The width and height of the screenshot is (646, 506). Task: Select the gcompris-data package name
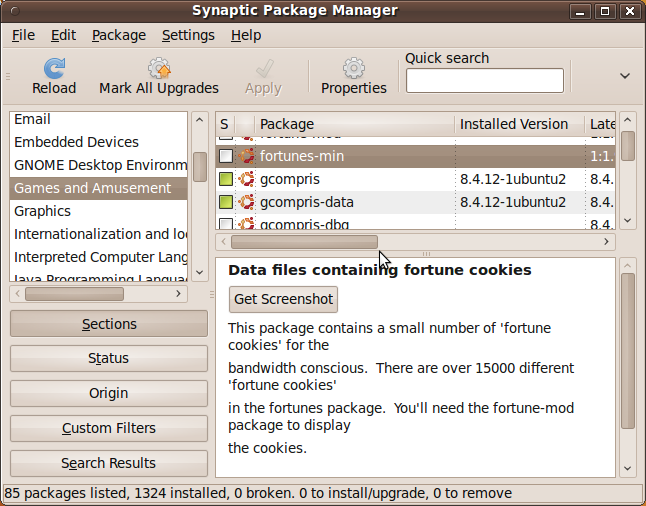pos(307,202)
